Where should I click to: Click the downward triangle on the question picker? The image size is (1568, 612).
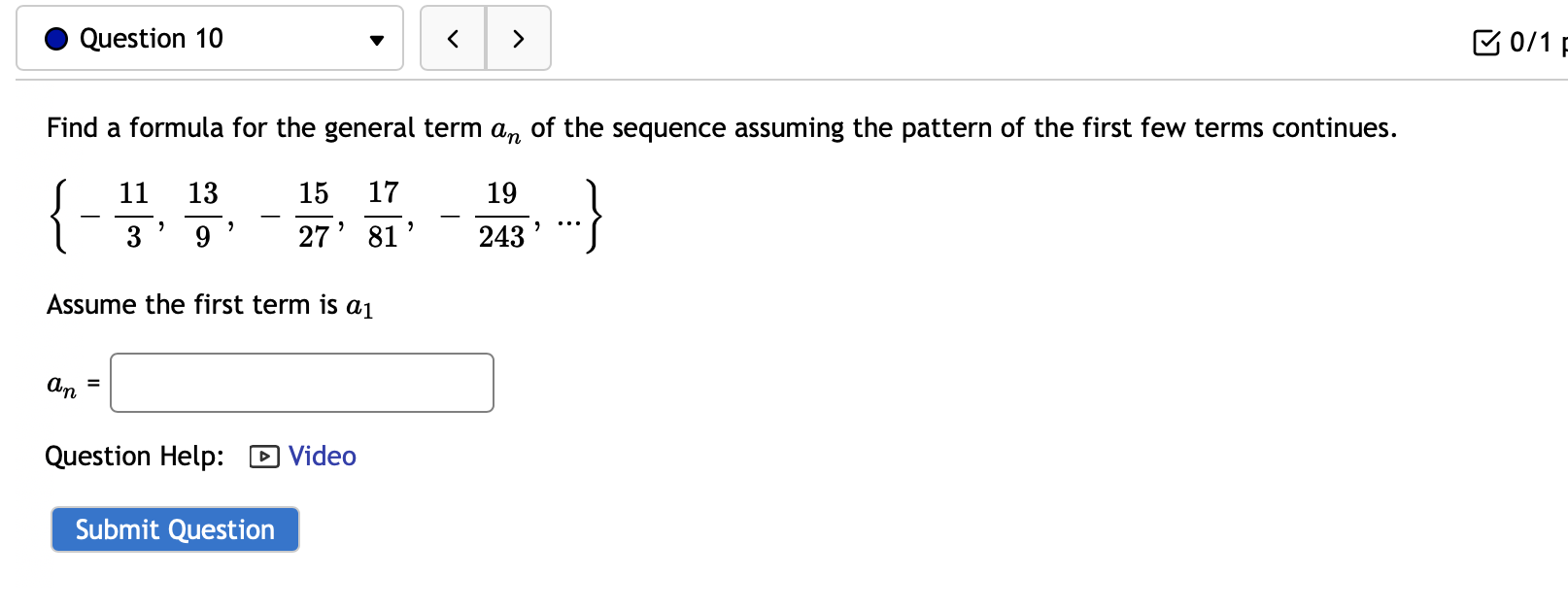[377, 39]
